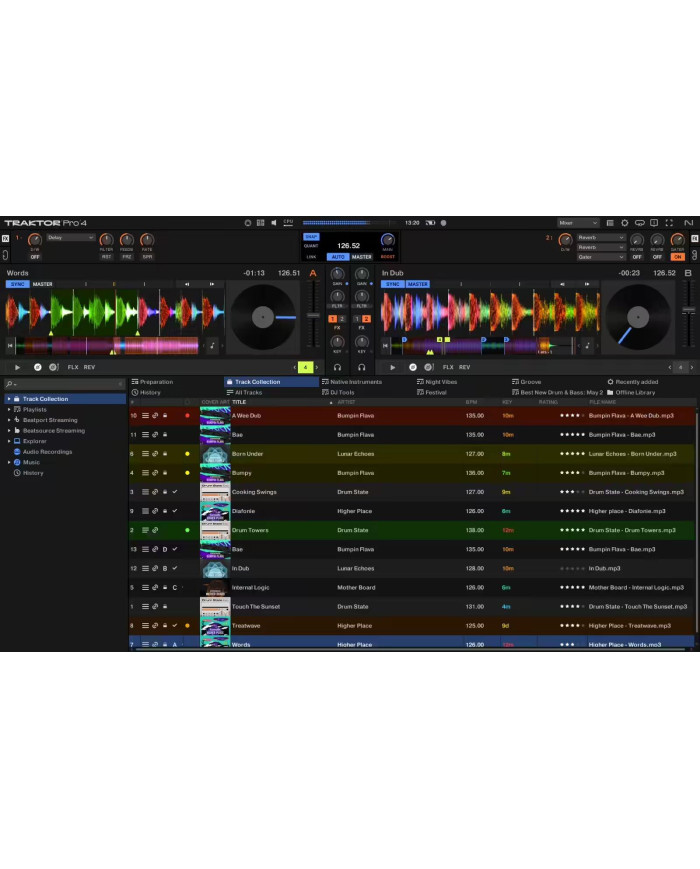
Task: Expand Beatsource Streaming tree node
Action: click(x=9, y=431)
